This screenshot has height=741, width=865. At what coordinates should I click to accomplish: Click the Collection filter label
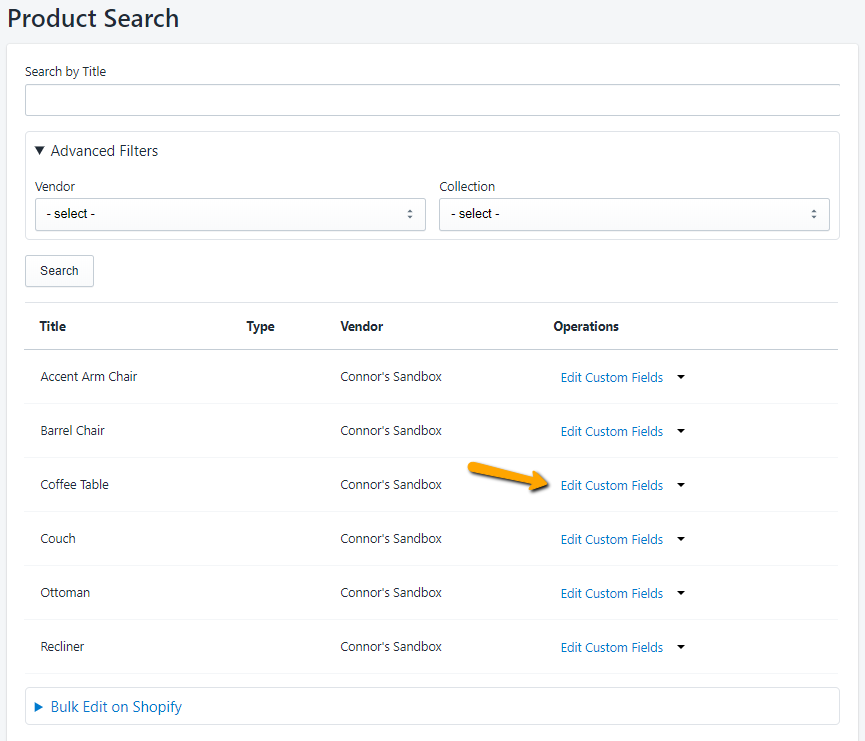[467, 186]
